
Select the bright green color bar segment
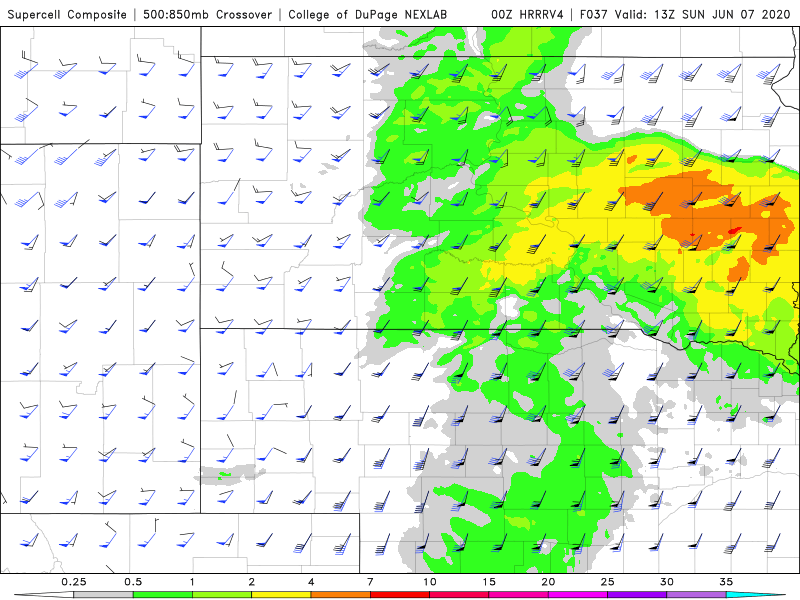163,595
